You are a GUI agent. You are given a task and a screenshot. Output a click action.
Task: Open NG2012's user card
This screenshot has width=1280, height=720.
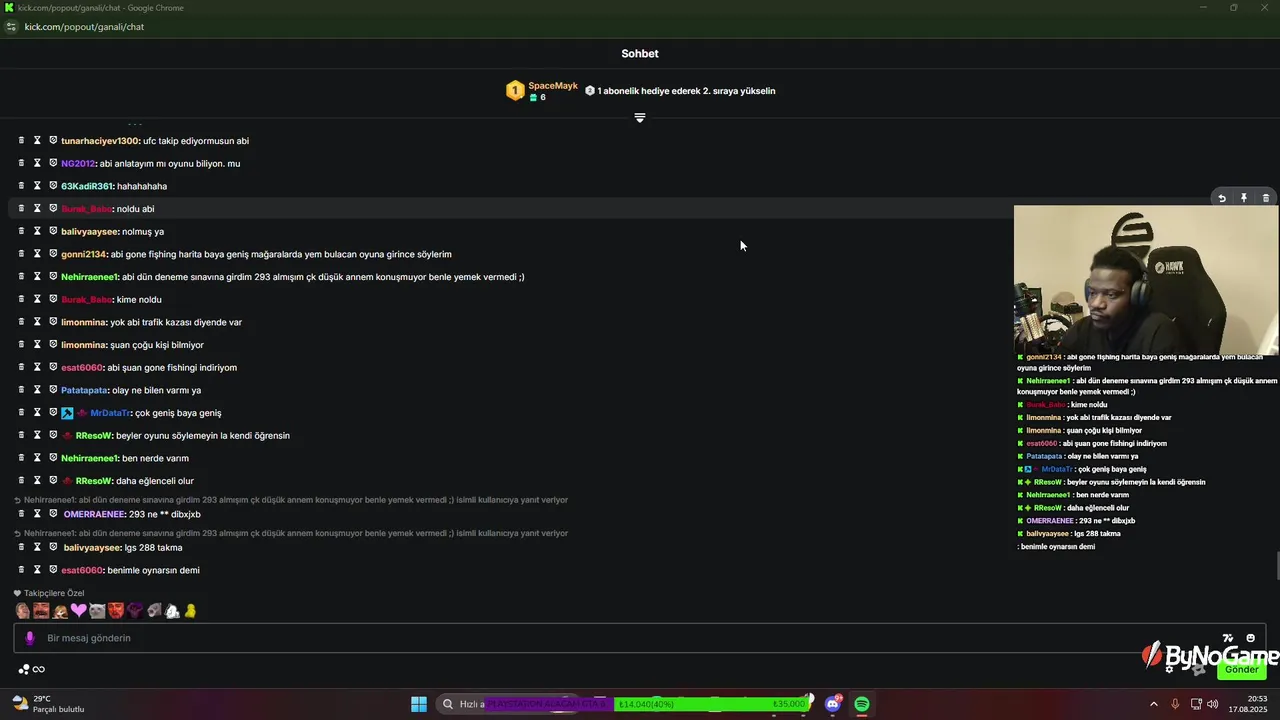78,164
